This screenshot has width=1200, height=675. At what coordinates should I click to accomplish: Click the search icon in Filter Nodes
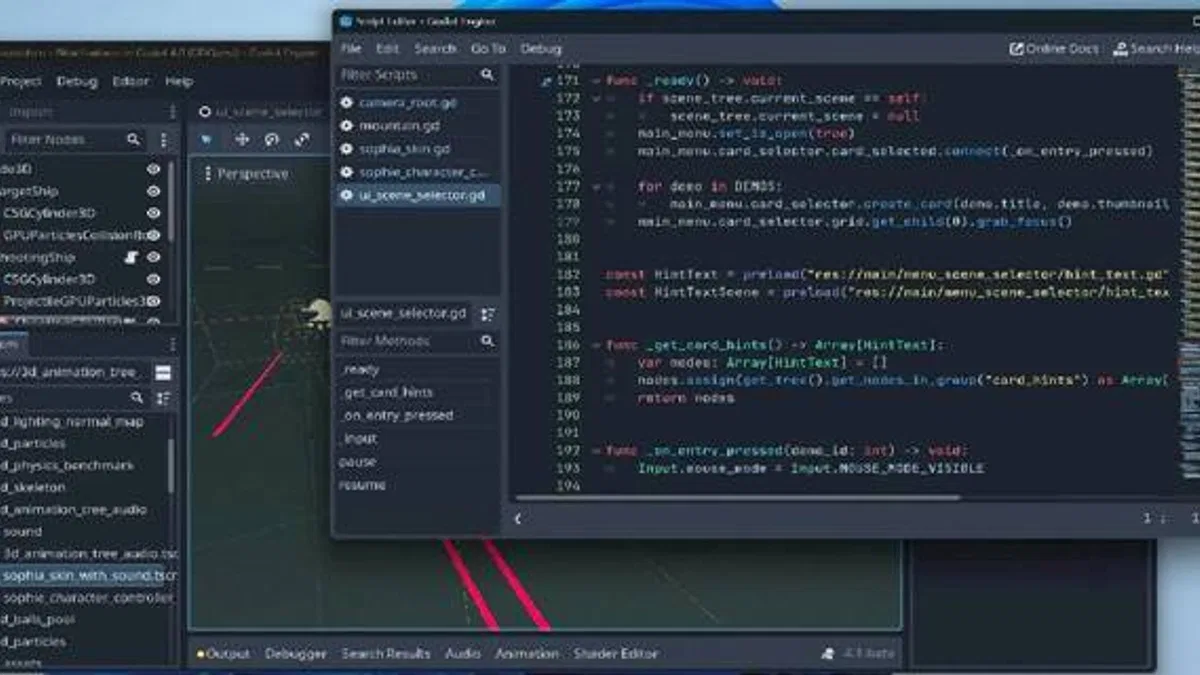tap(134, 140)
